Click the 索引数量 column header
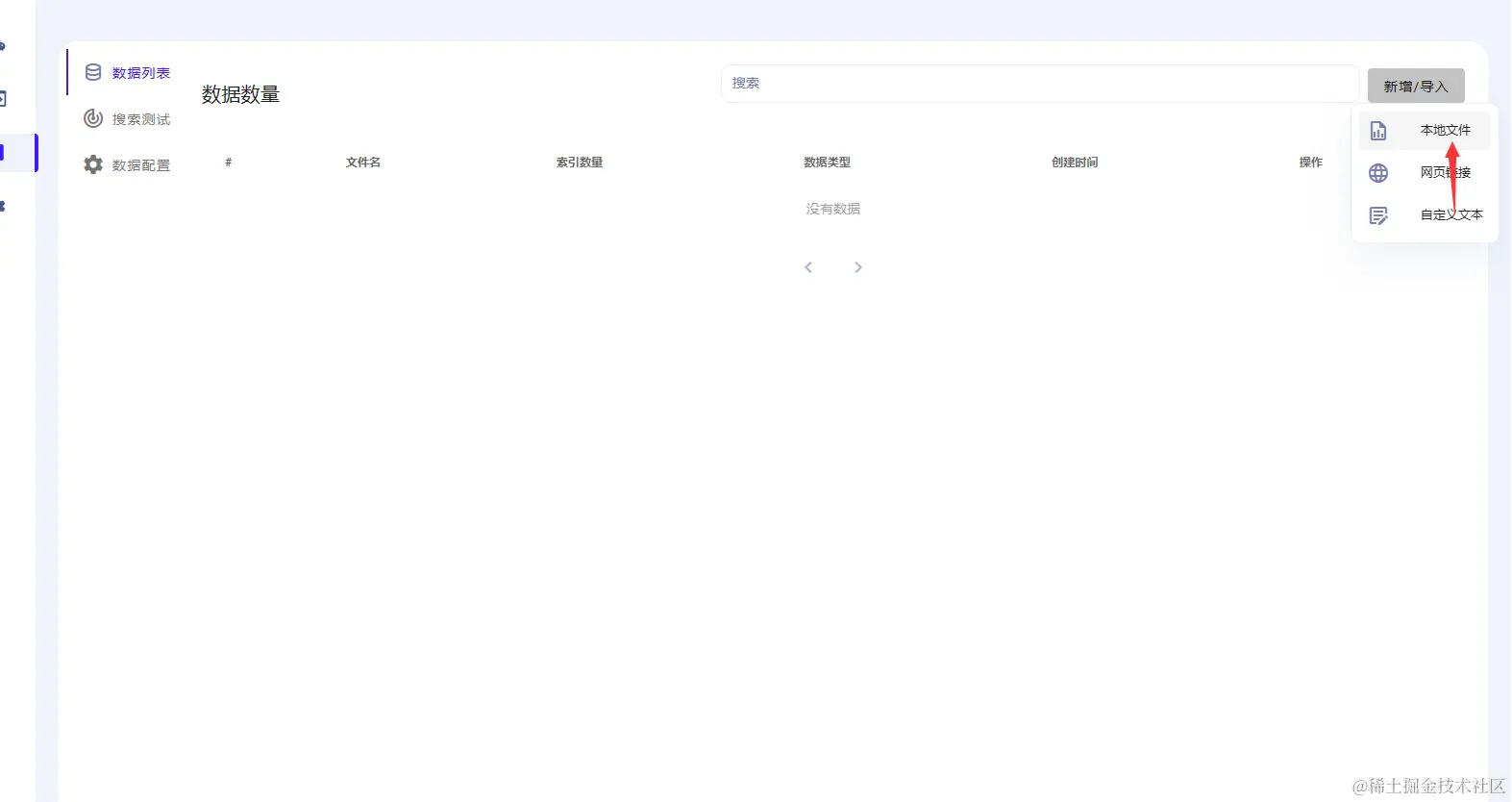This screenshot has height=802, width=1512. [x=580, y=163]
